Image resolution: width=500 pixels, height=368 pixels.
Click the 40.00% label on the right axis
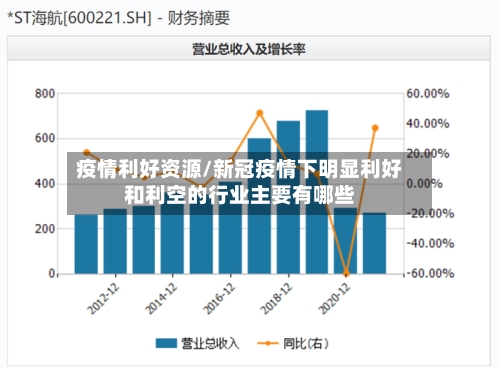pos(428,124)
